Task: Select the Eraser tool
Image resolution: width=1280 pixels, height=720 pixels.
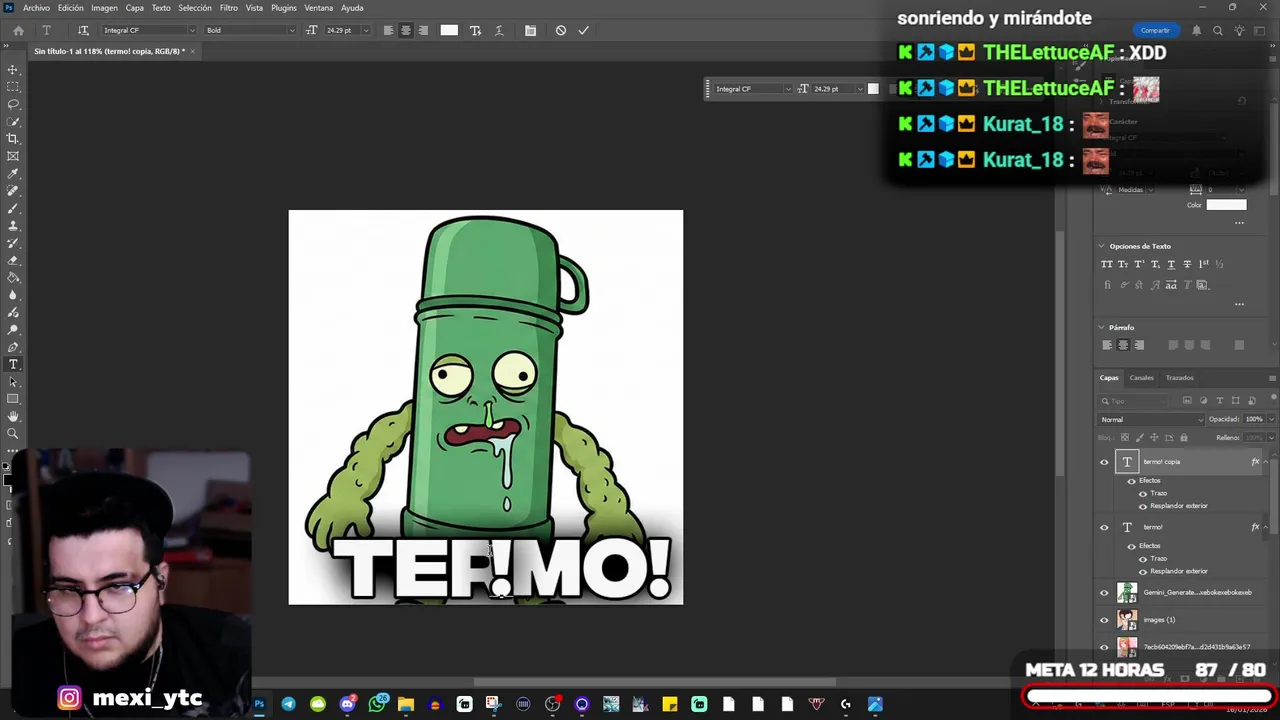Action: coord(13,260)
